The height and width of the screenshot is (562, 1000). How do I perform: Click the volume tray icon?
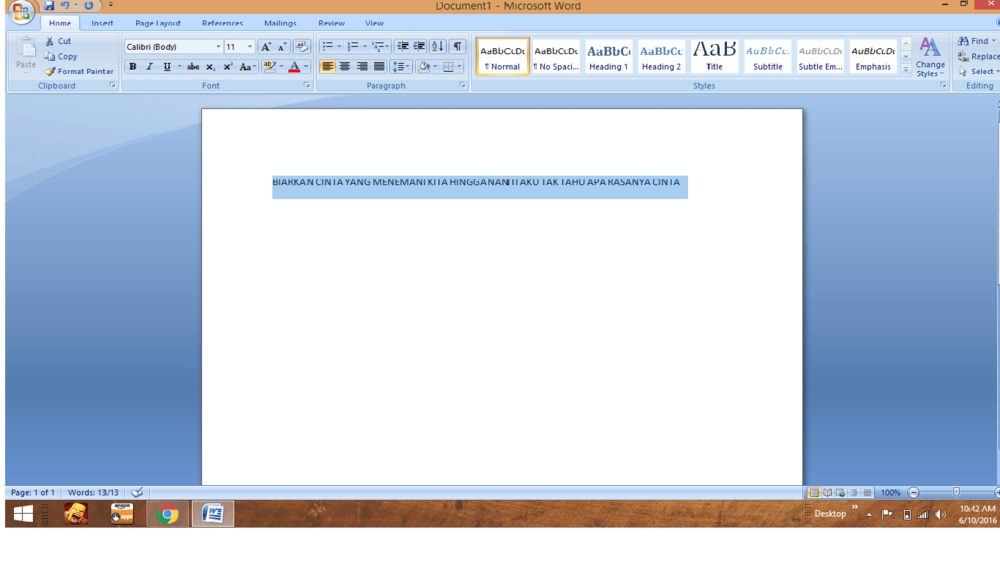point(941,515)
